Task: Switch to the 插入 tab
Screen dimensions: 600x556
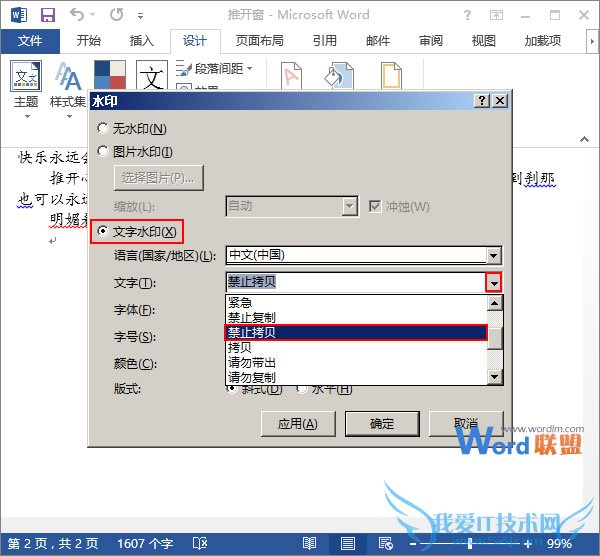Action: [142, 41]
